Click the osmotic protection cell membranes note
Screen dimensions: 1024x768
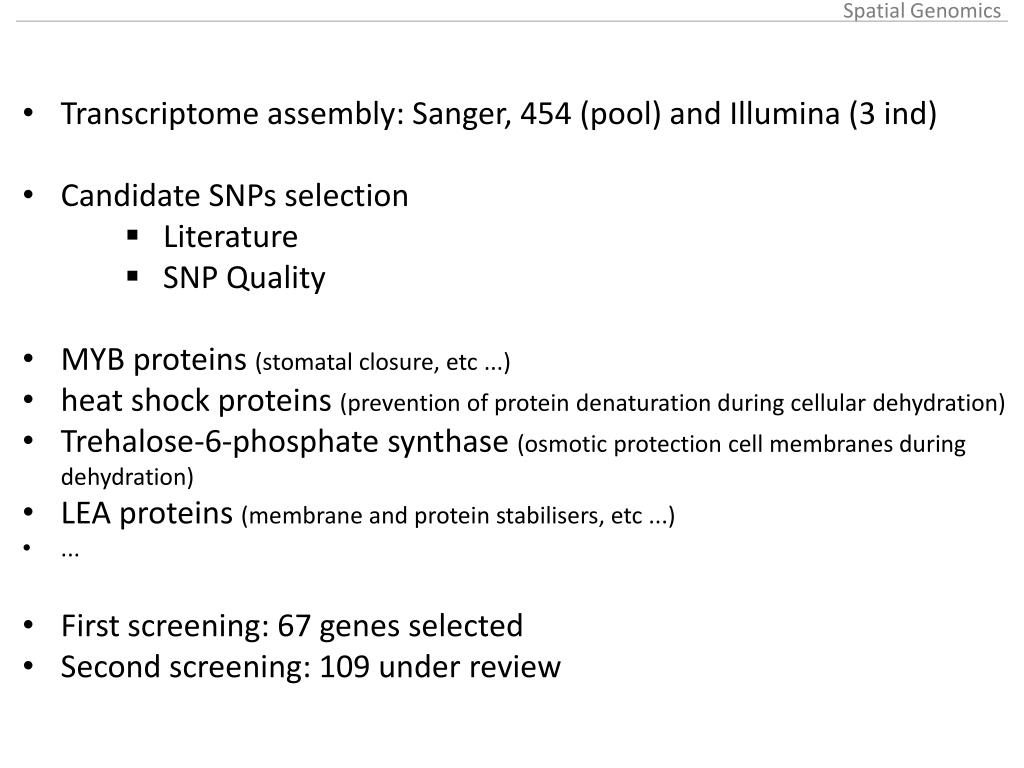tap(741, 444)
